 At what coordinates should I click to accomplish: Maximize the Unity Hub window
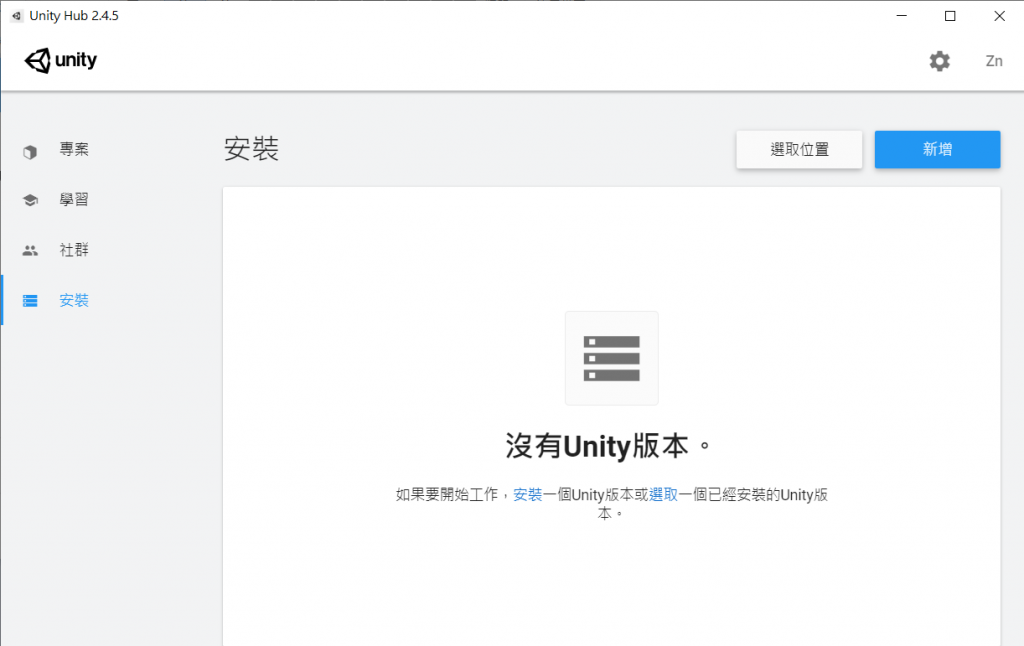(950, 16)
